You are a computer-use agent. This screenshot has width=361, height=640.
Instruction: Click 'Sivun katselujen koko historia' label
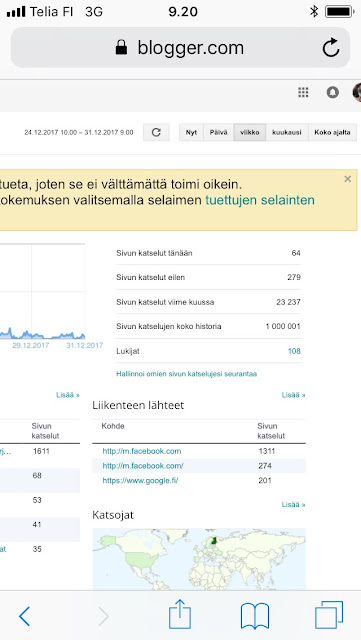coord(169,326)
